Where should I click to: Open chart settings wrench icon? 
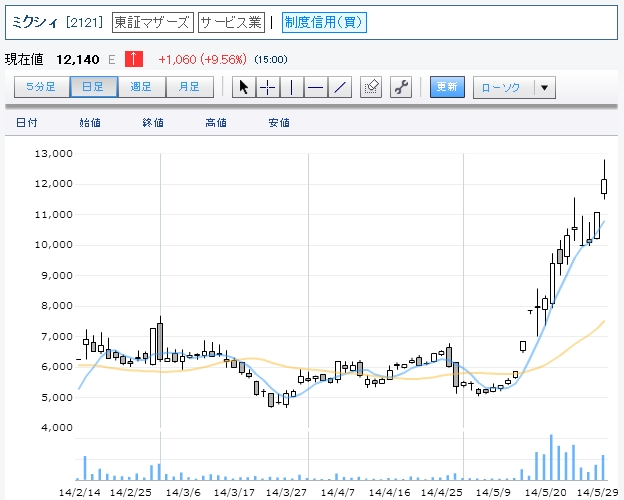pyautogui.click(x=402, y=87)
